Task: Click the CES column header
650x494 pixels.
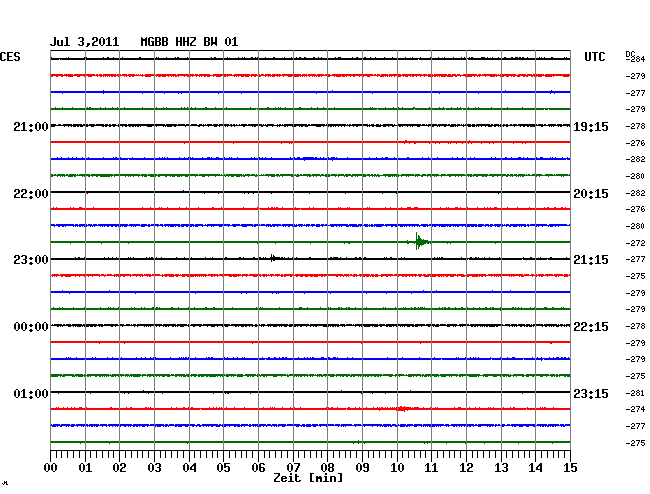Action: tap(10, 57)
